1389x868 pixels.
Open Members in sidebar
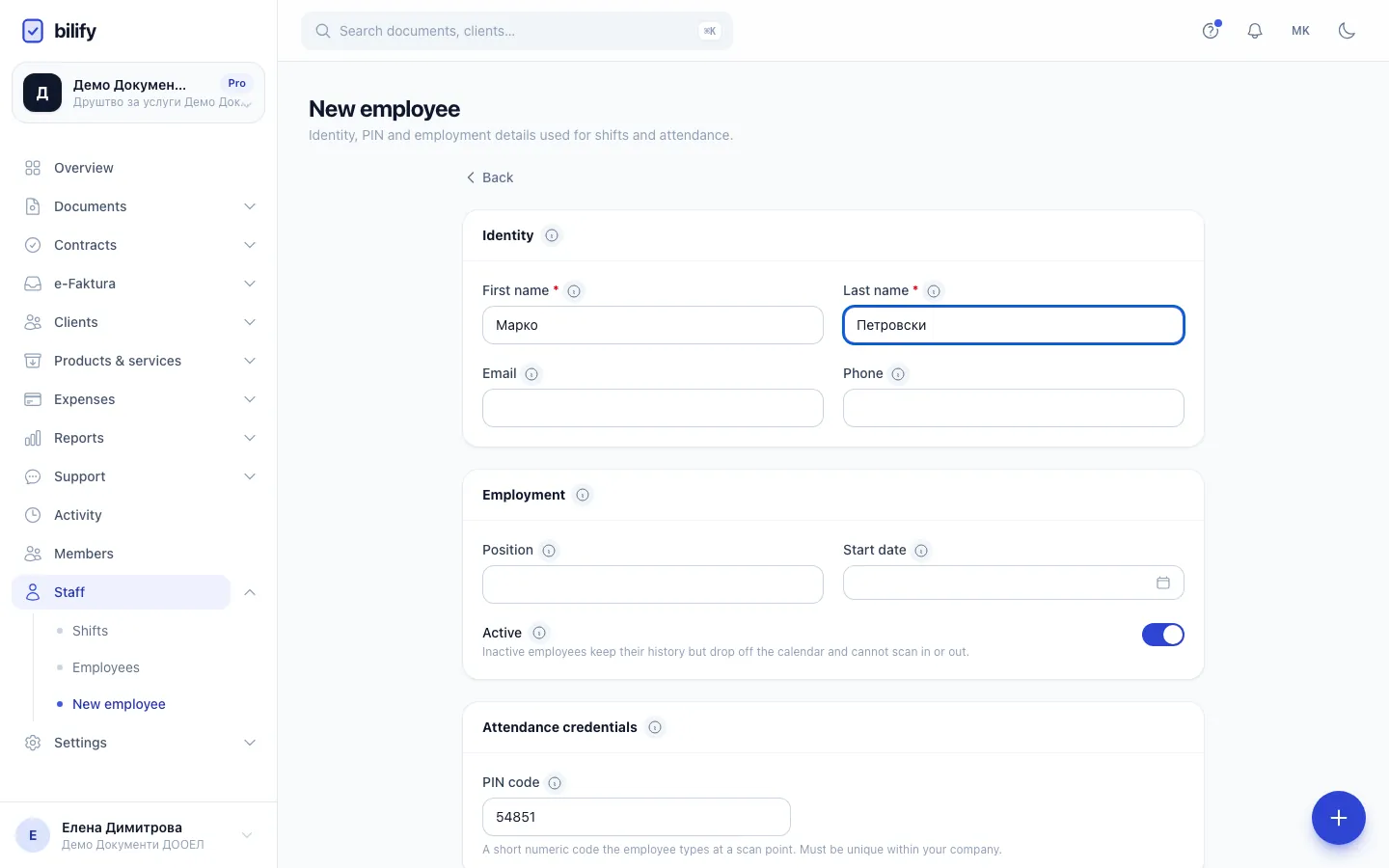[138, 554]
